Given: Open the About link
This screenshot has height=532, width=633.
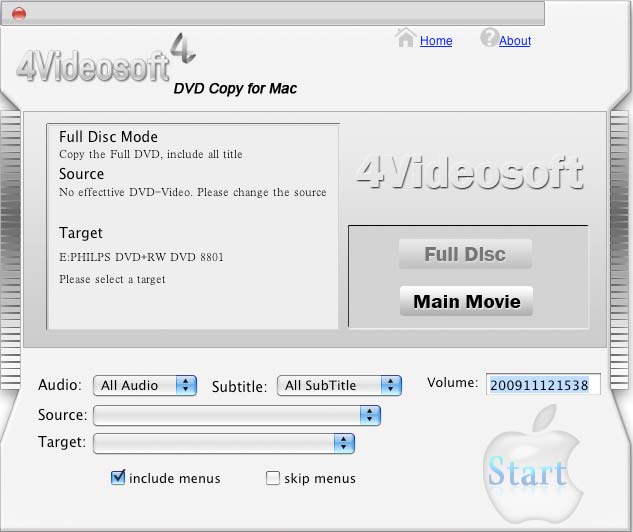Looking at the screenshot, I should 515,41.
